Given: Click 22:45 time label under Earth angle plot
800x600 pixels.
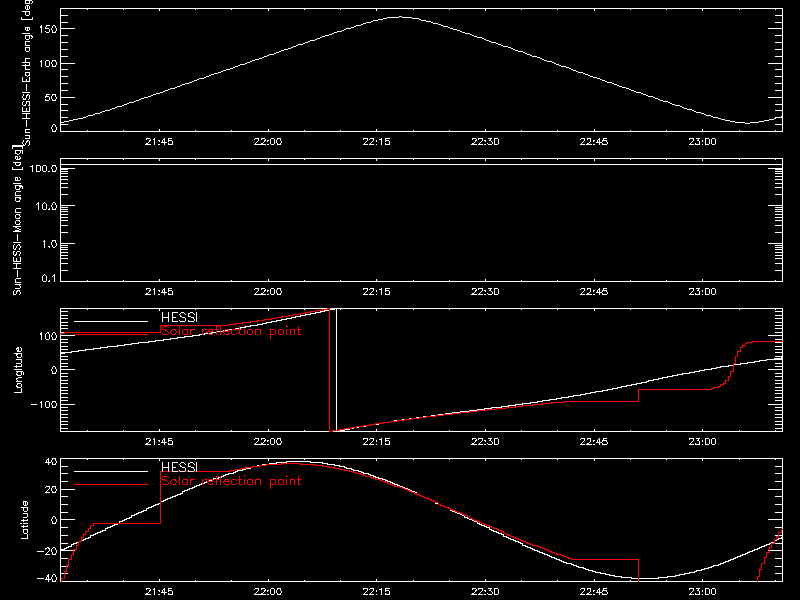Looking at the screenshot, I should click(594, 142).
